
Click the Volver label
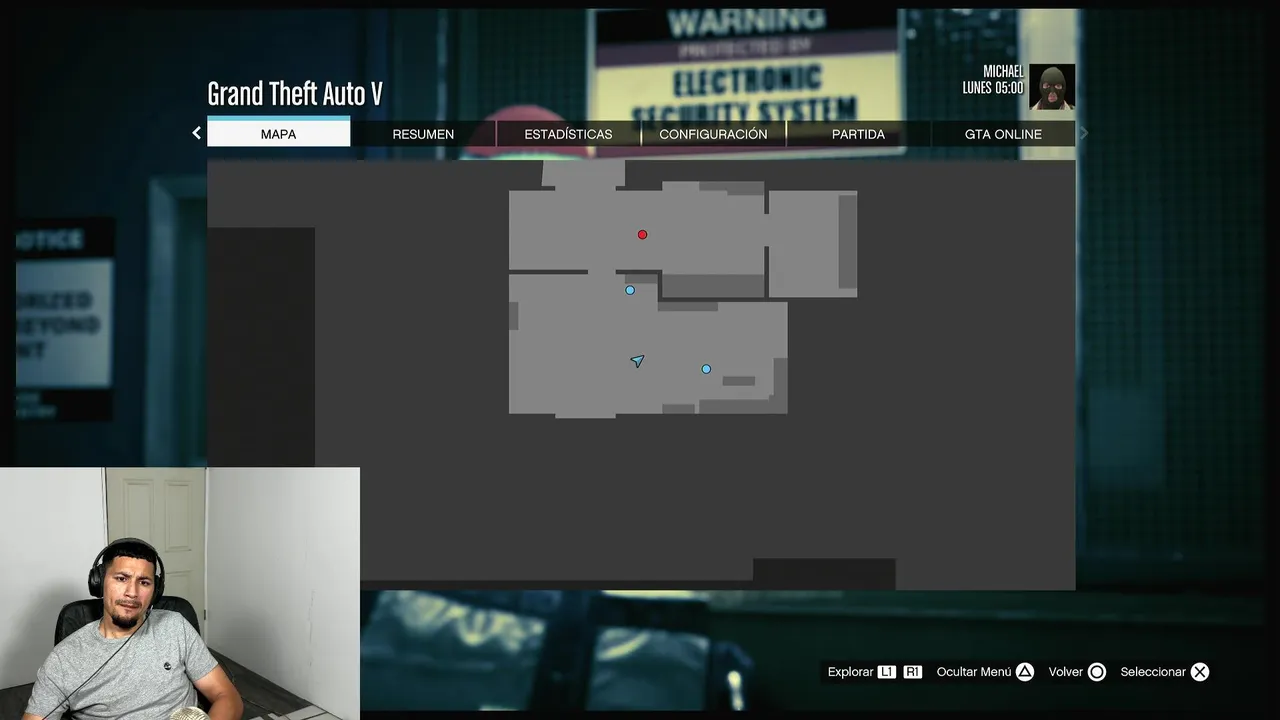1065,672
